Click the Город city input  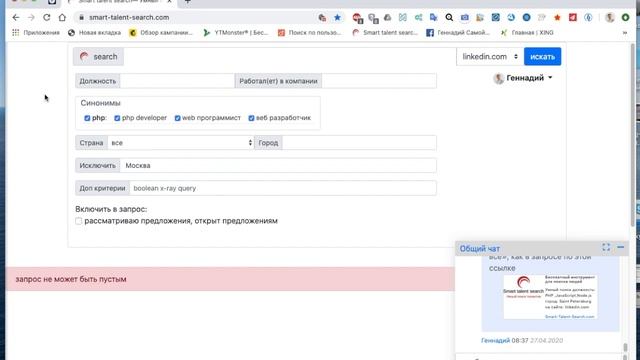tap(359, 143)
